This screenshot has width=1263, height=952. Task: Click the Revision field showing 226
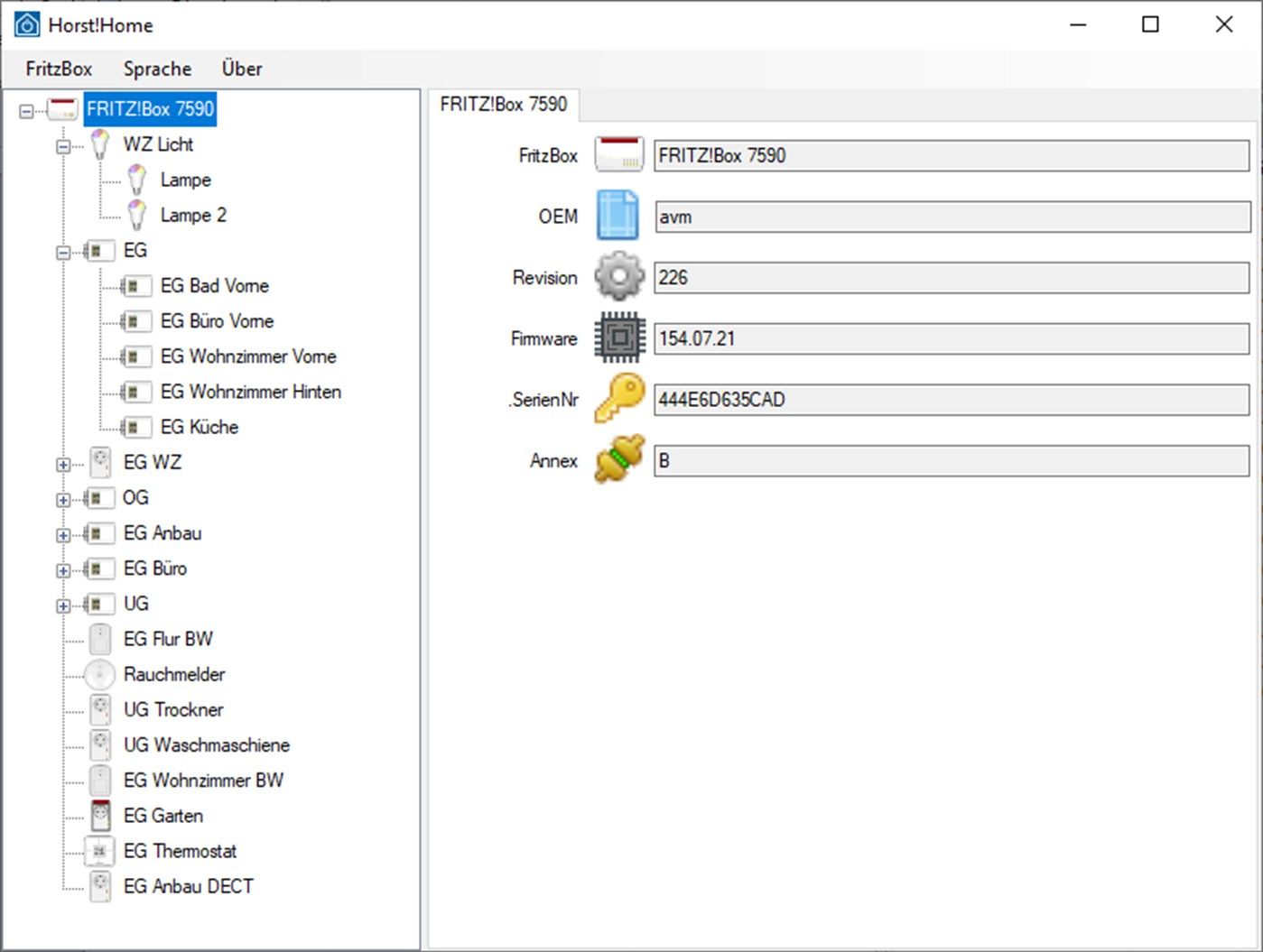(x=952, y=278)
